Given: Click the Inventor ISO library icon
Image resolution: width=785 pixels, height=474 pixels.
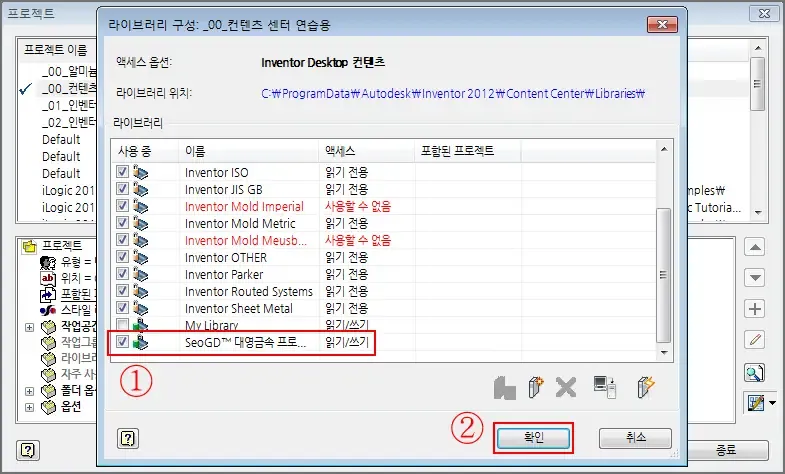Looking at the screenshot, I should point(140,172).
